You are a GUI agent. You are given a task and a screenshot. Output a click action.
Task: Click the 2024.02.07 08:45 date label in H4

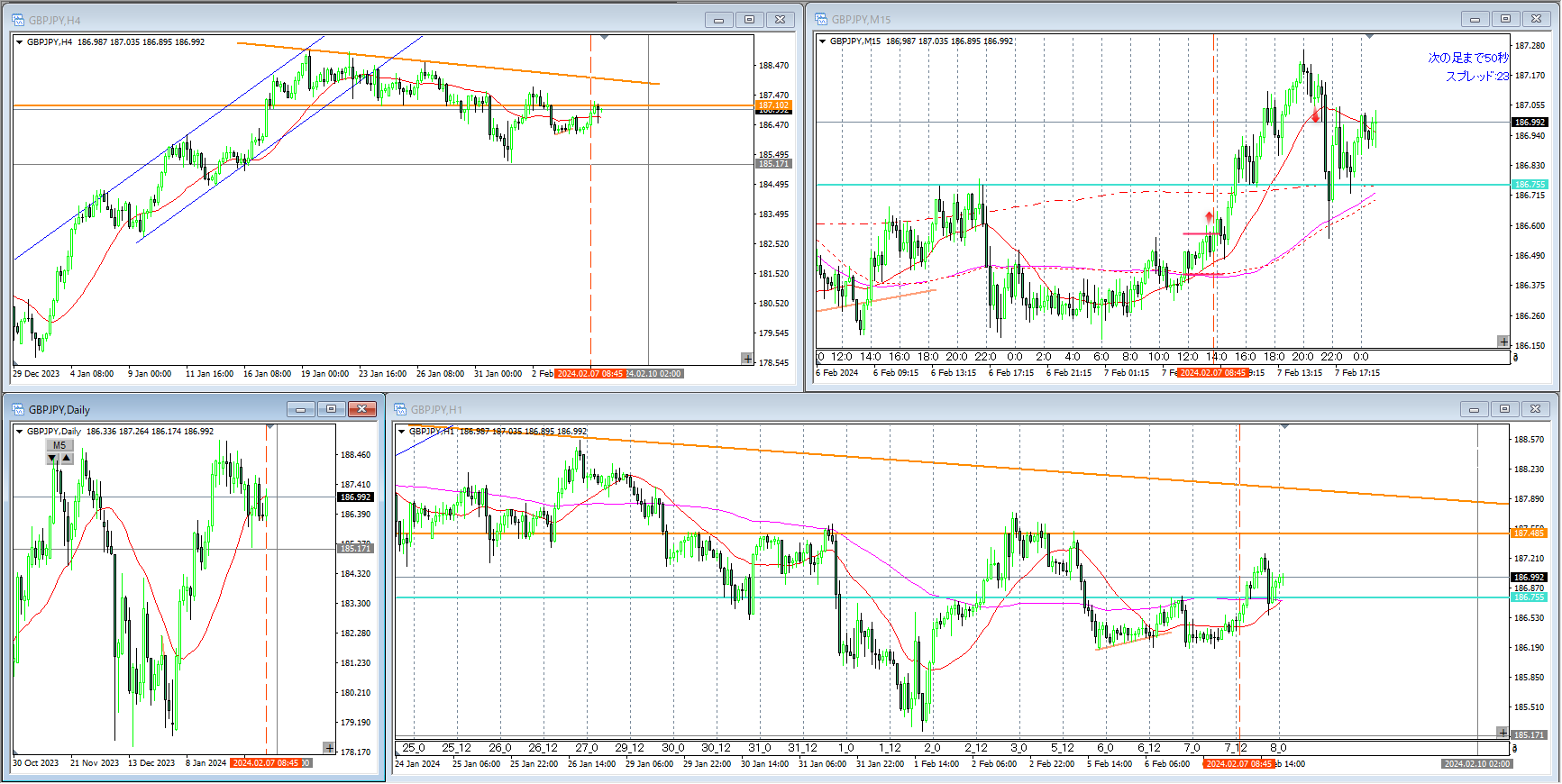point(590,373)
